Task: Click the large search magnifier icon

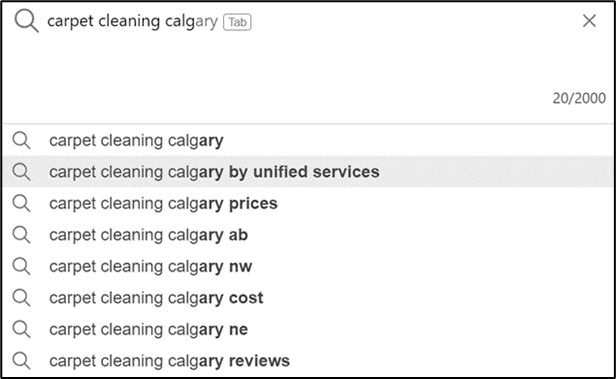Action: [x=26, y=21]
